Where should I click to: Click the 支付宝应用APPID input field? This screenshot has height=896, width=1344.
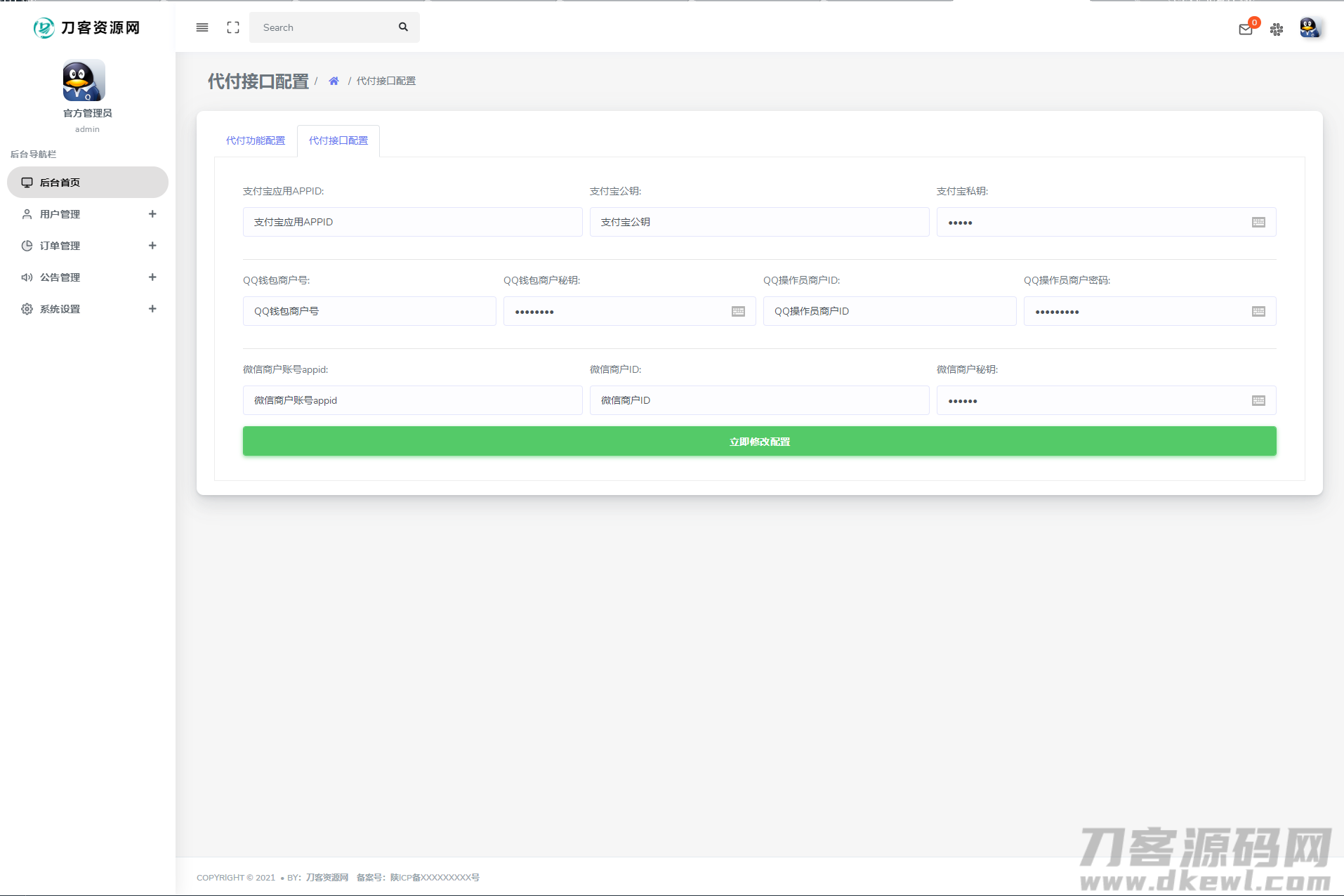tap(412, 223)
